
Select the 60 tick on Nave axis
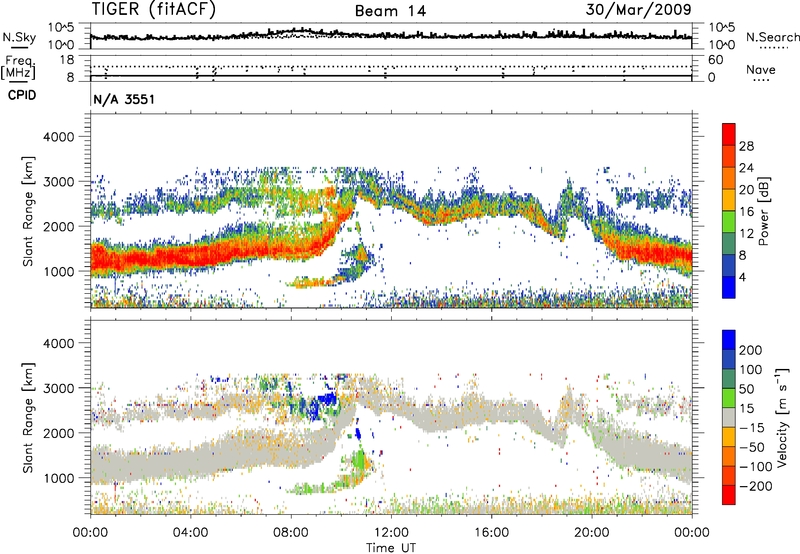pos(715,60)
